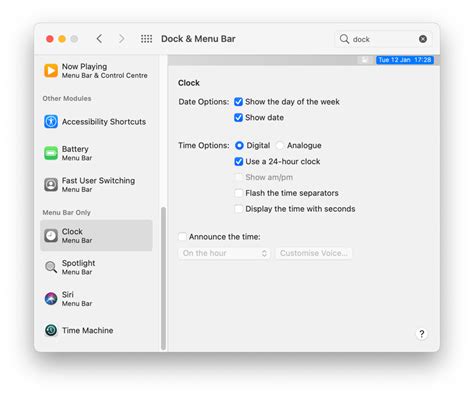Click the Clock heading in the pane
The image size is (474, 397).
coord(189,83)
